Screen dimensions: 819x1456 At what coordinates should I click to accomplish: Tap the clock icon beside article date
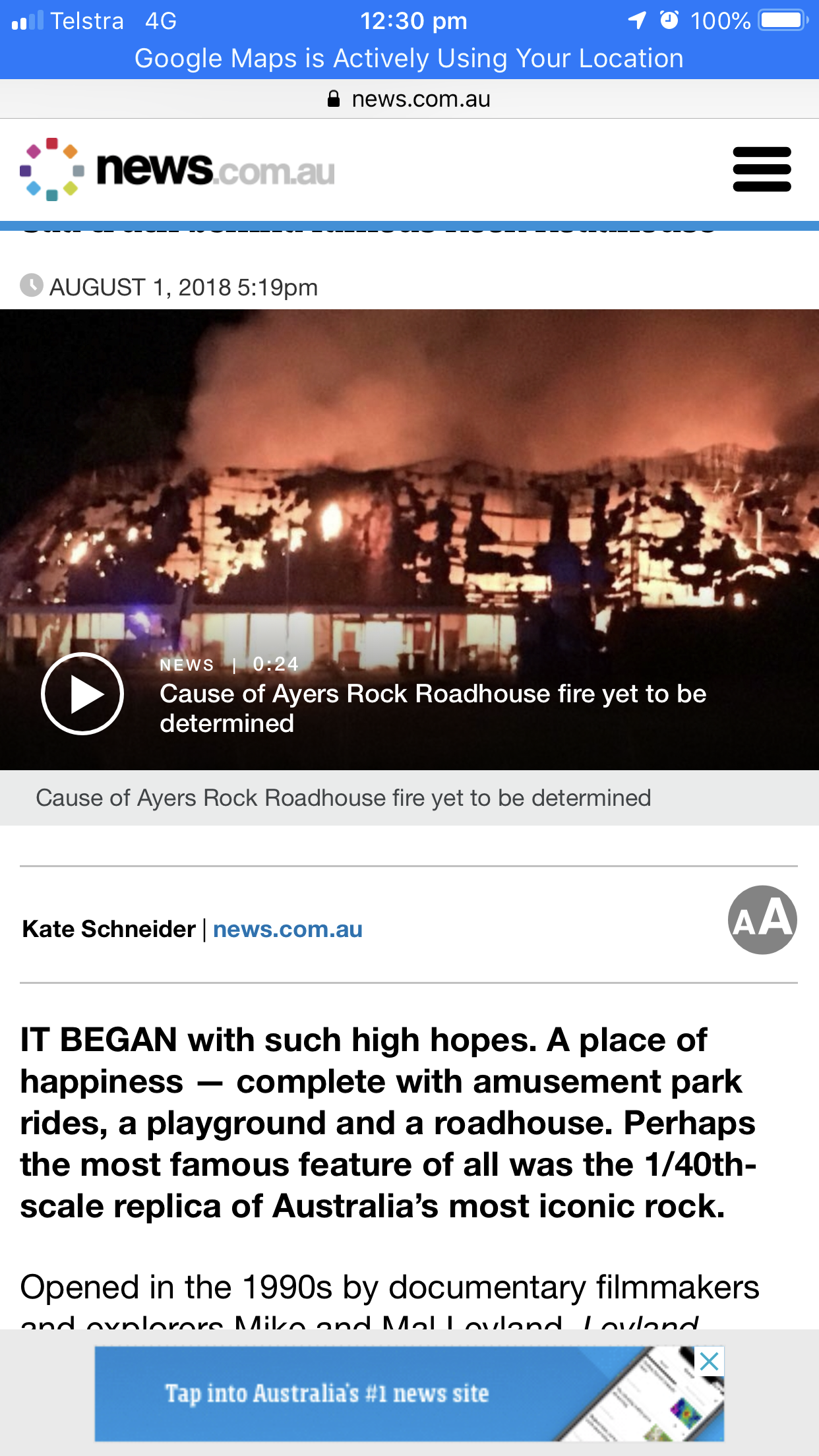(32, 286)
